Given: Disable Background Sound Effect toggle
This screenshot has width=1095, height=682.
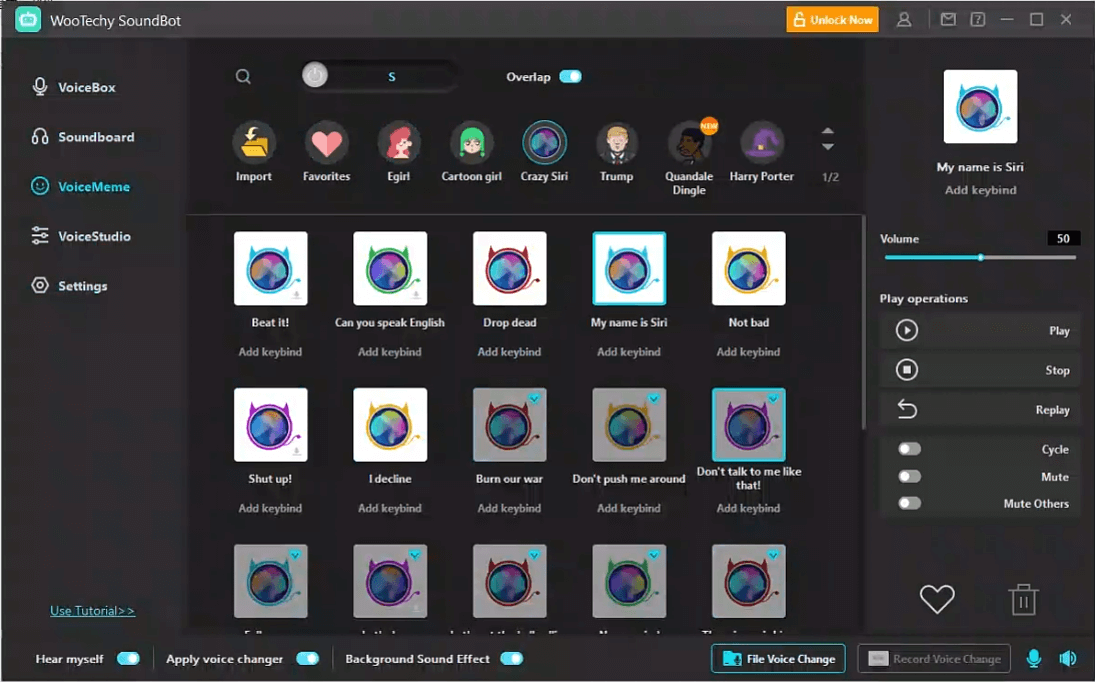Looking at the screenshot, I should tap(511, 659).
